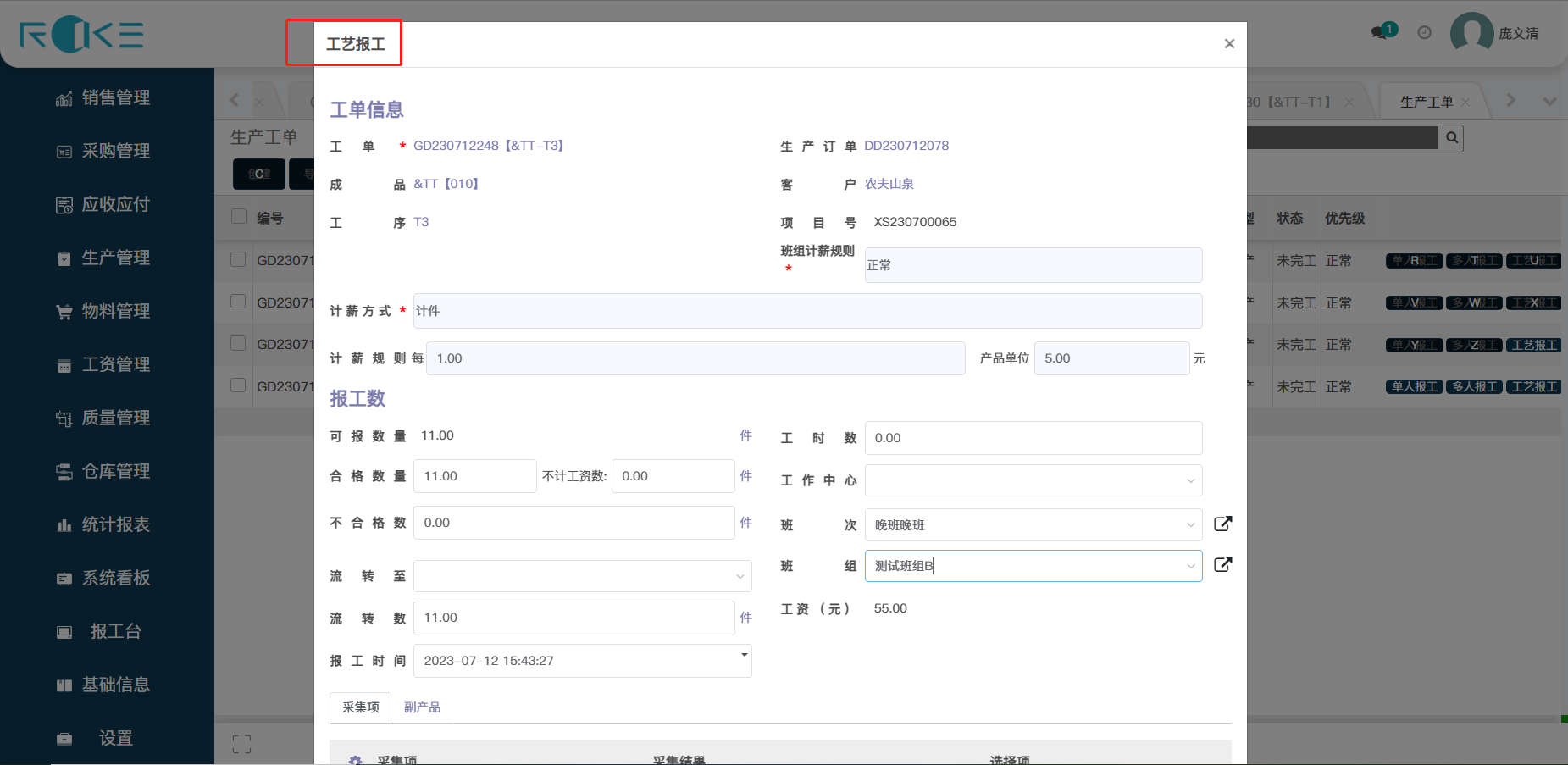Viewport: 1568px width, 765px height.
Task: Open 仓库管理 in sidebar
Action: 115,471
